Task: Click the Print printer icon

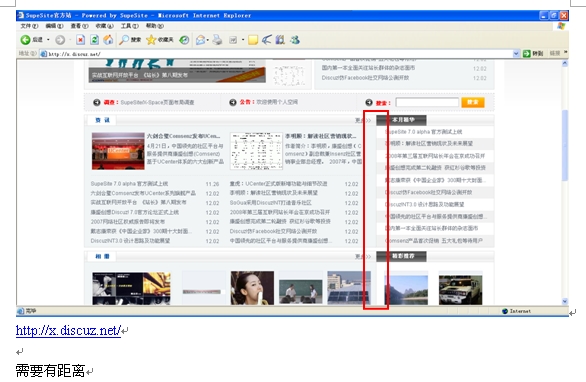Action: [x=217, y=40]
